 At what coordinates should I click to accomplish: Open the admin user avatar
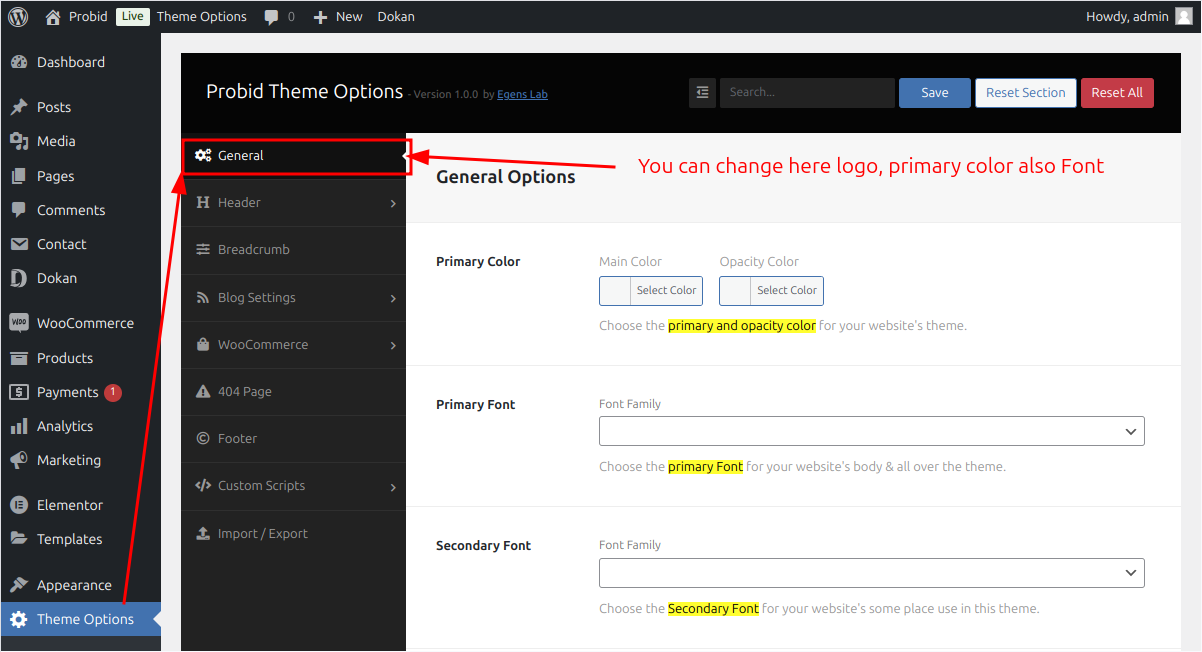click(1184, 16)
